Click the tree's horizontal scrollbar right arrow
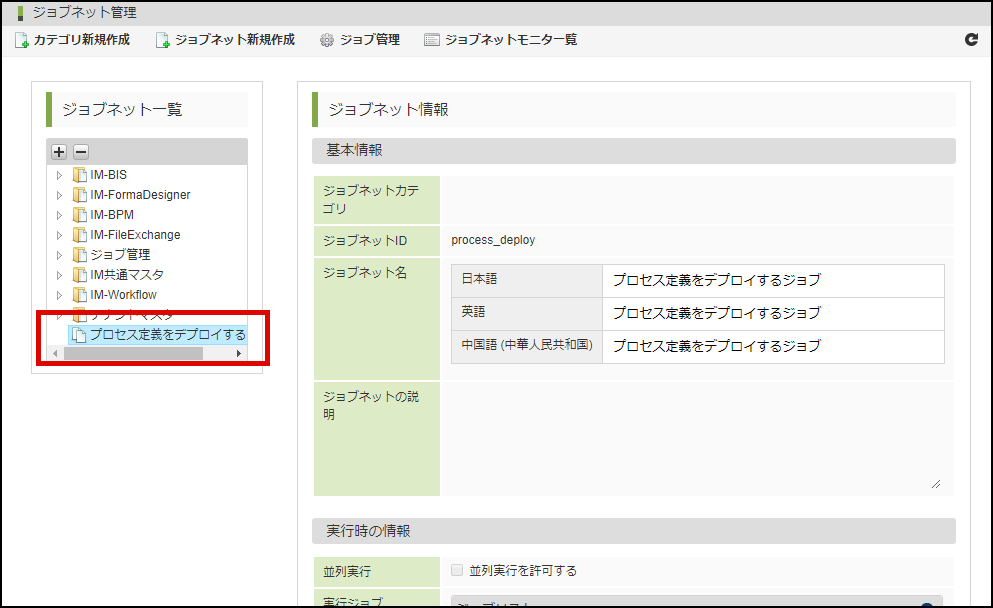993x608 pixels. pos(238,354)
